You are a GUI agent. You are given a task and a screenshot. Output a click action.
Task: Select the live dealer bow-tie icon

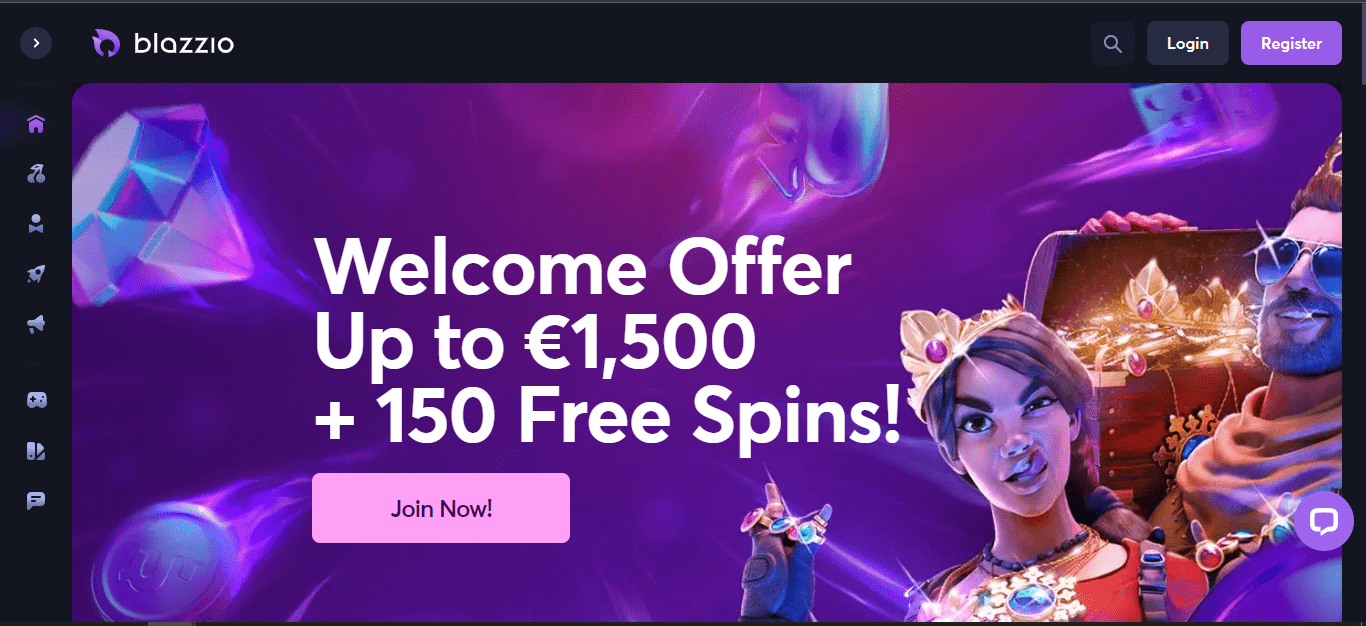36,224
